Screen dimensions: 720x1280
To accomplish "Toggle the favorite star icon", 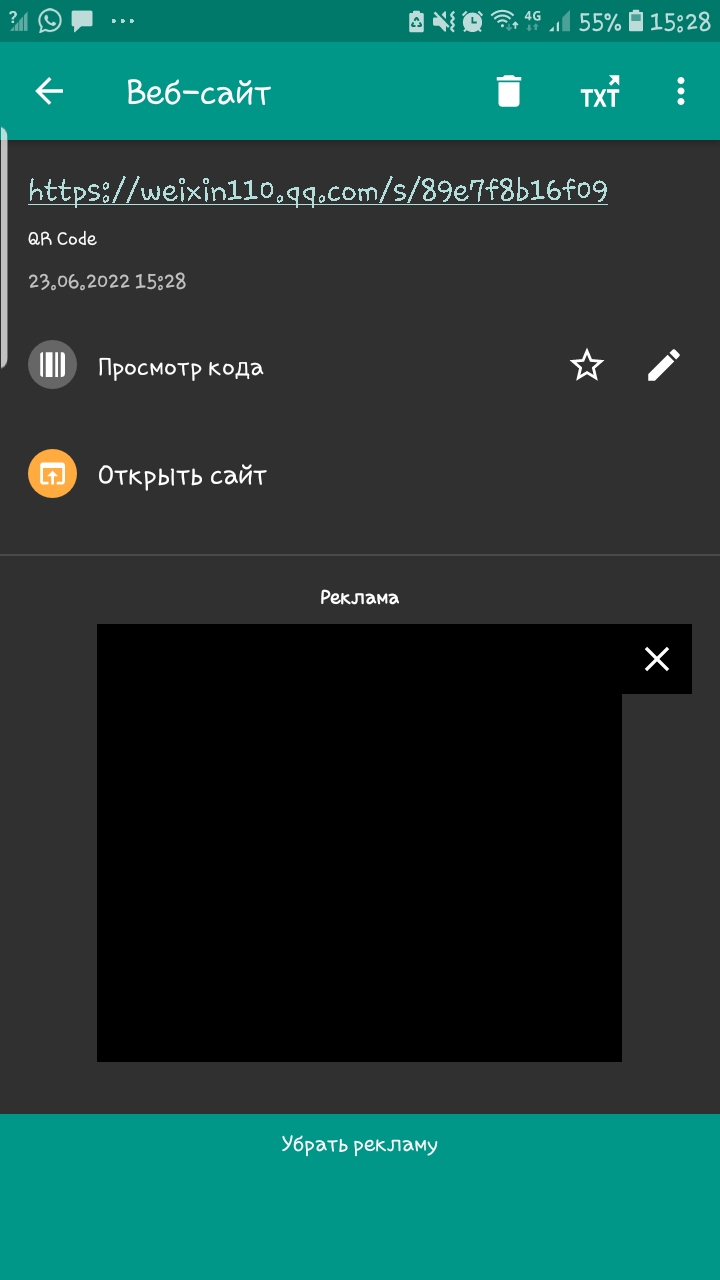I will pos(587,366).
